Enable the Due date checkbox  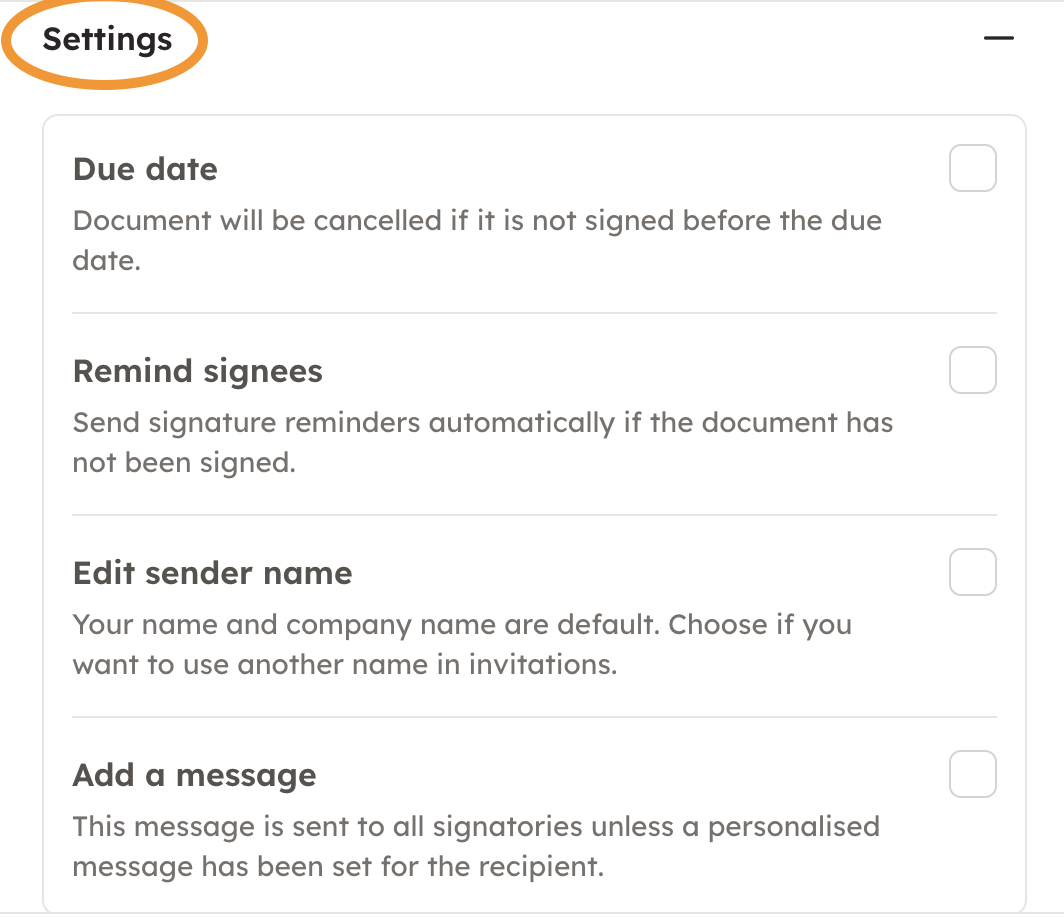point(972,168)
